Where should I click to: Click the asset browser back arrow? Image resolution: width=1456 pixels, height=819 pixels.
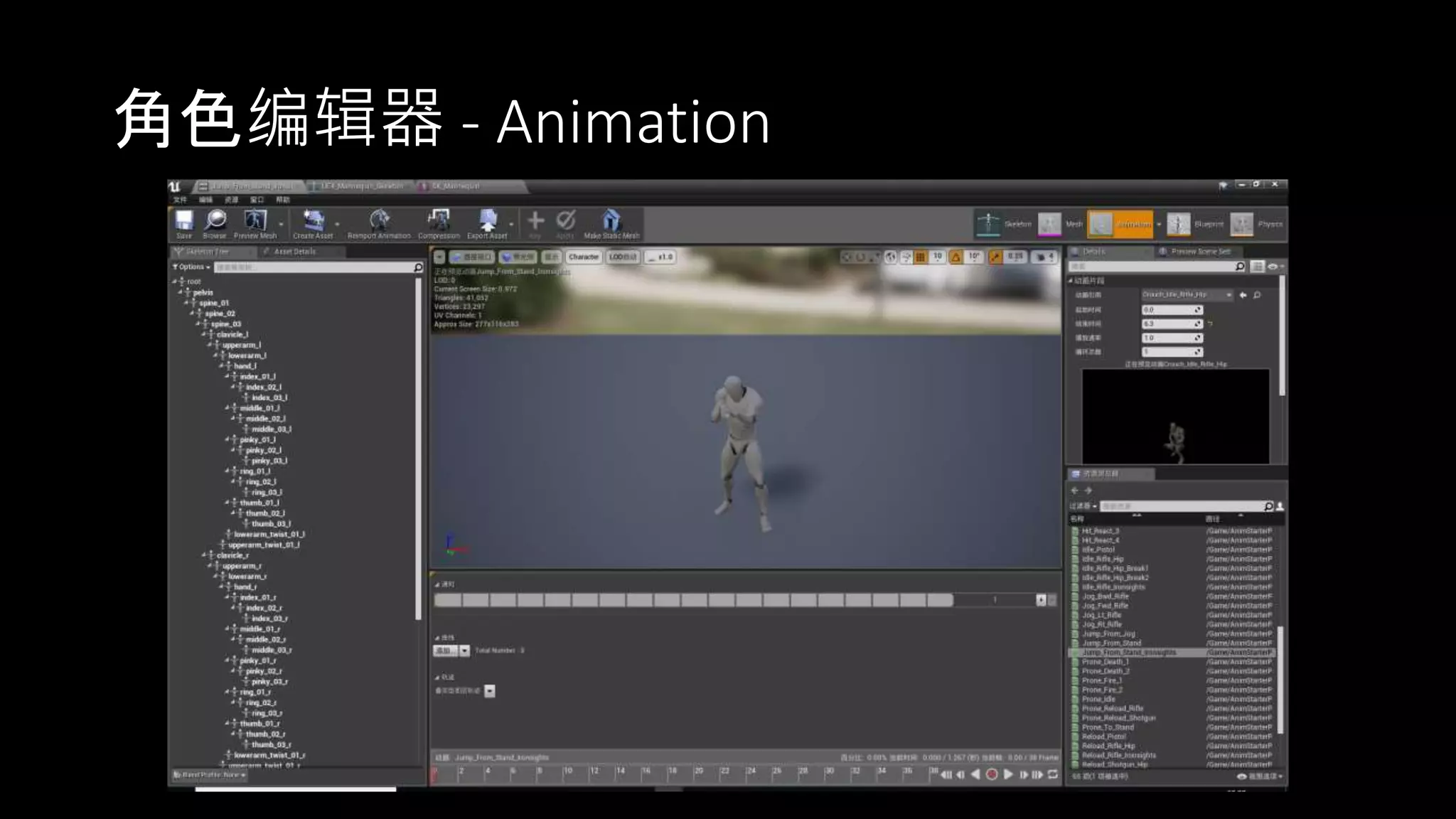coord(1075,491)
